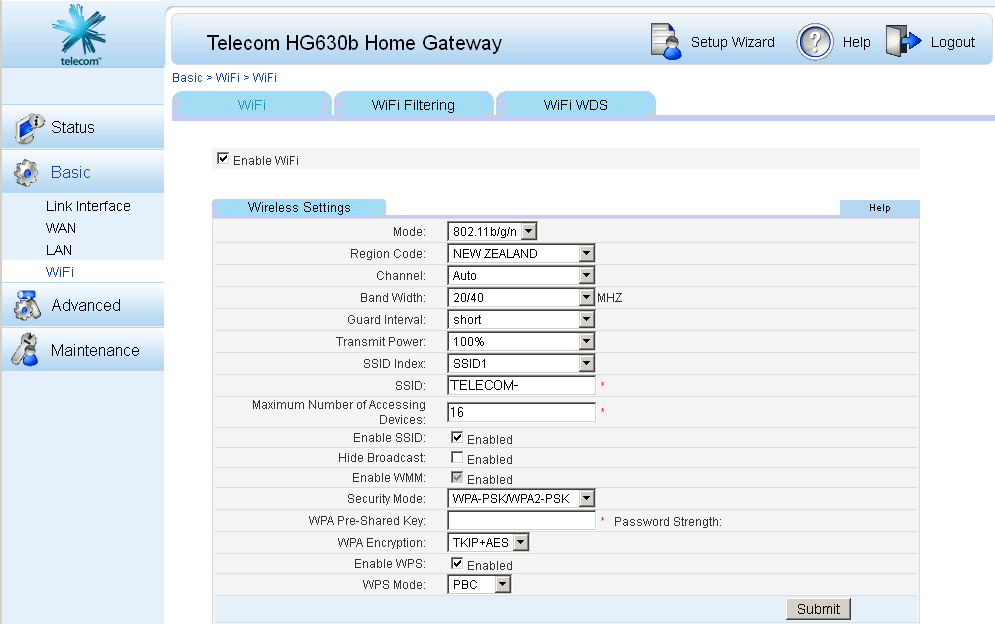Open the Maintenance menu section

tap(82, 350)
